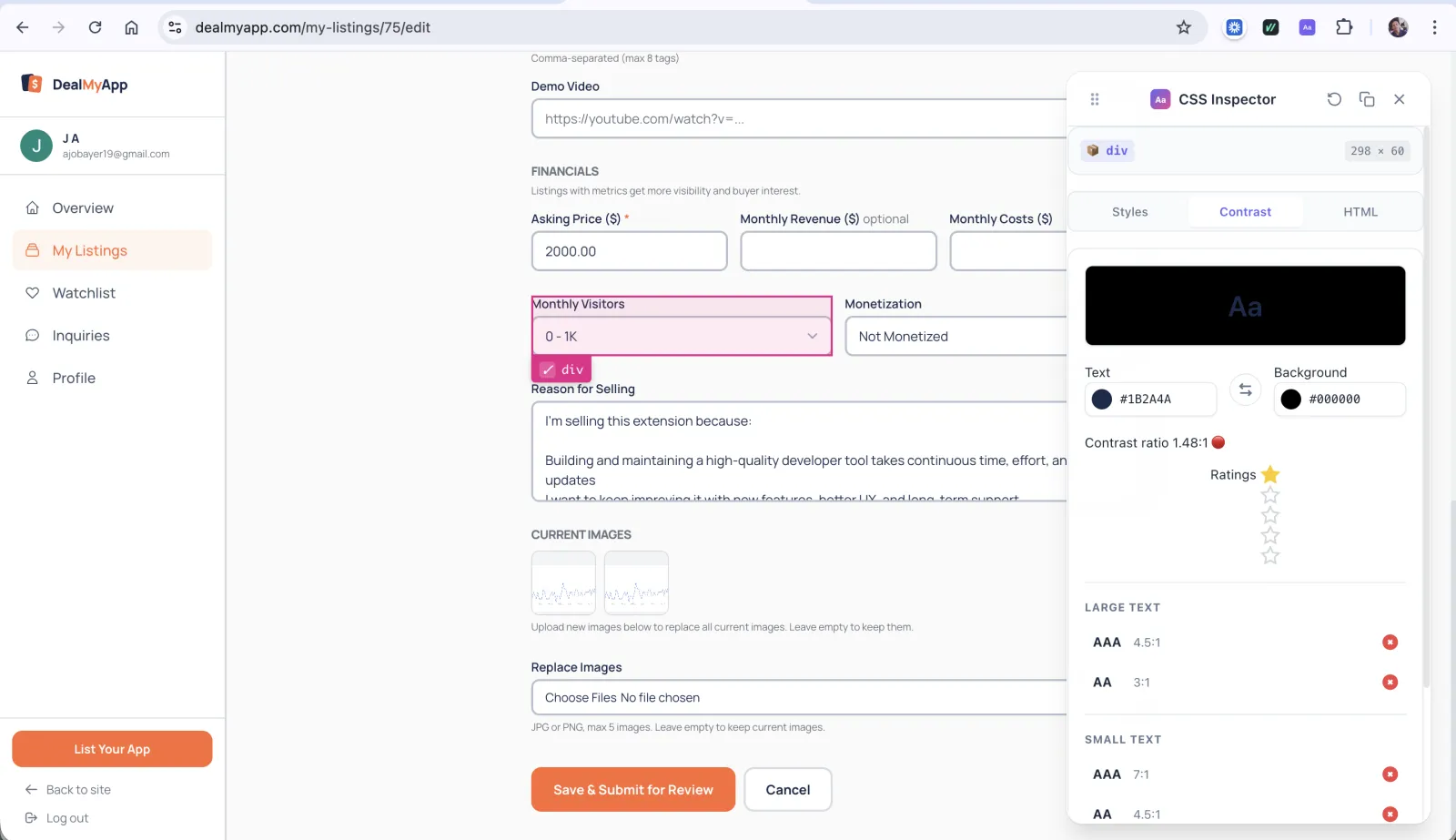Click the Cancel button
Screen dimensions: 1456x840
coord(788,789)
